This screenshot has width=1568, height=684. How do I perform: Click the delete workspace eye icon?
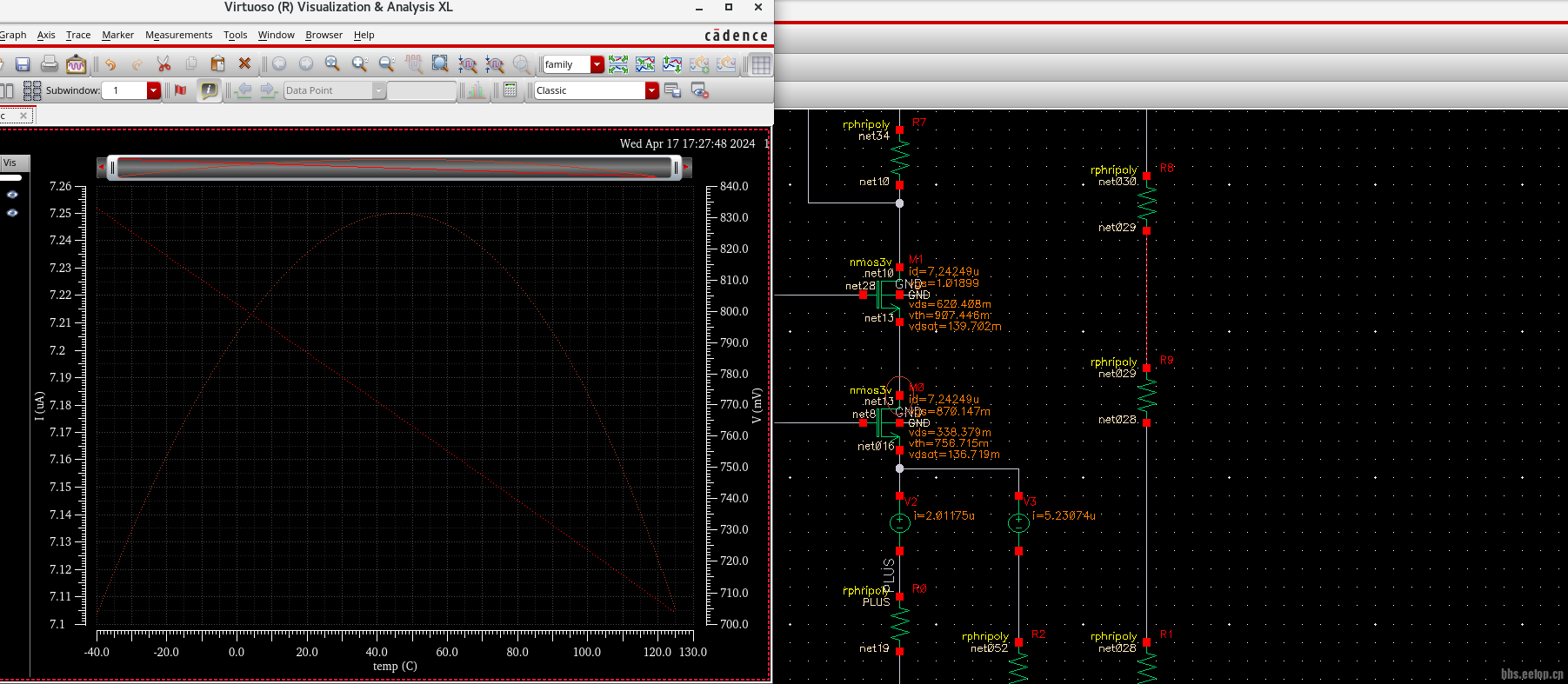[700, 90]
